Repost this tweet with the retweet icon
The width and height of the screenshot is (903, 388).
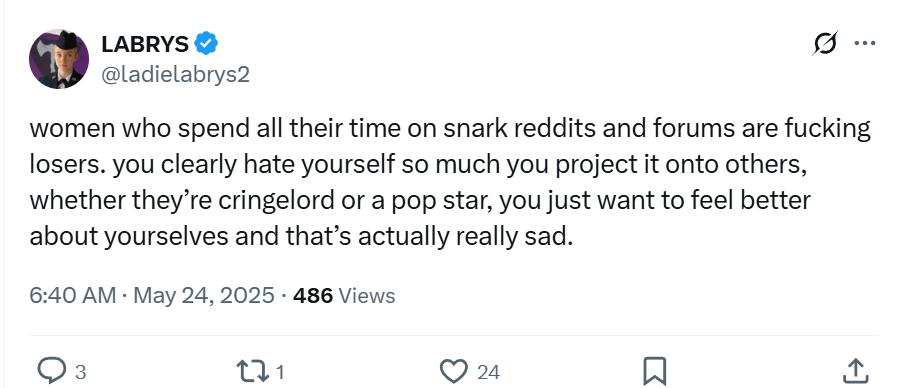253,371
